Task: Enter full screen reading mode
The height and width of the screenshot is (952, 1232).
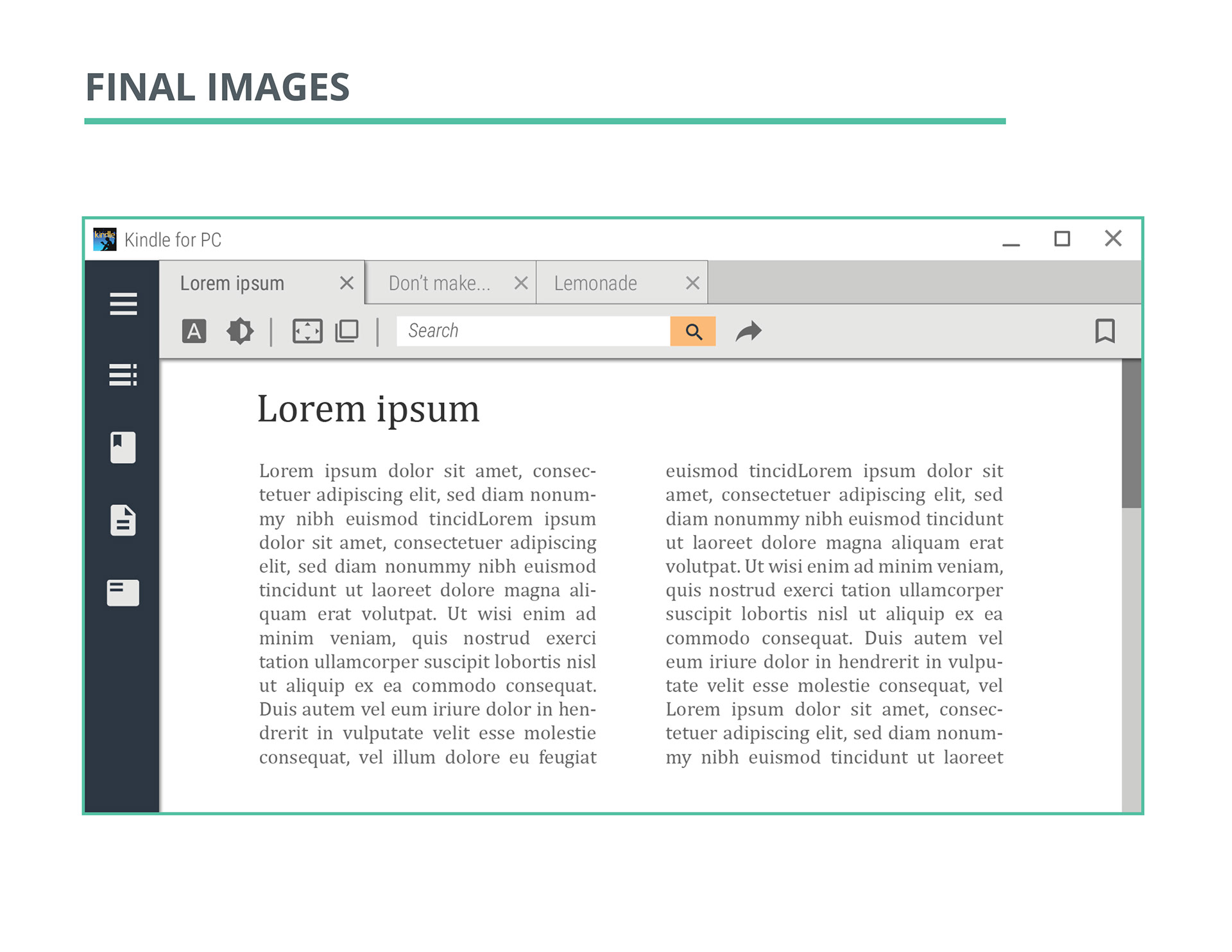Action: click(x=307, y=331)
